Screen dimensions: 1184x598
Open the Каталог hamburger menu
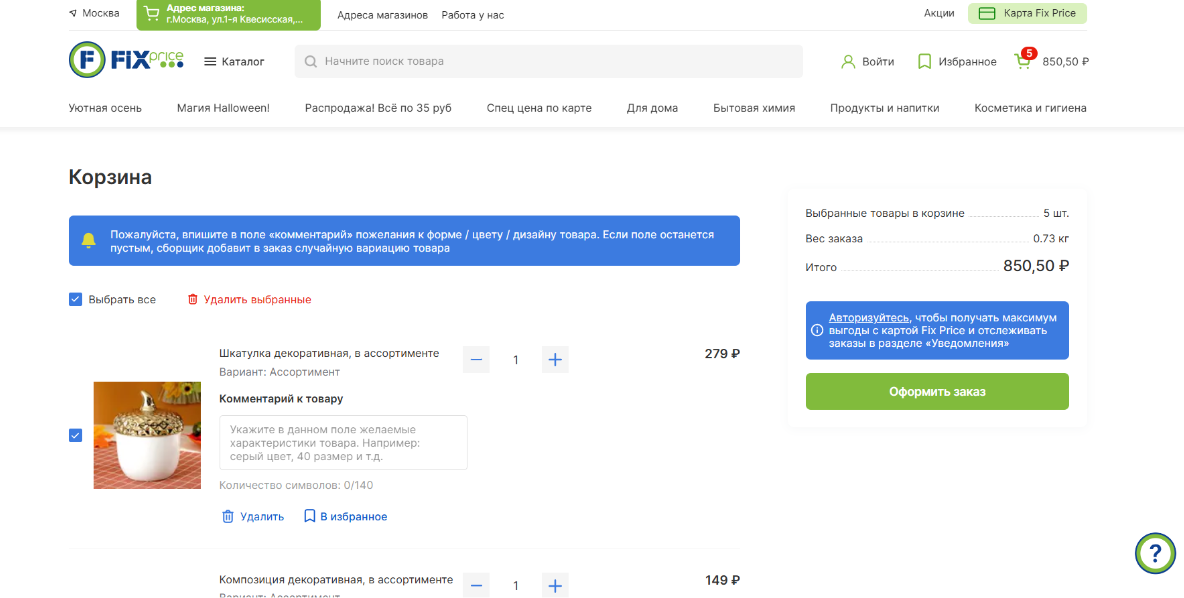point(234,61)
